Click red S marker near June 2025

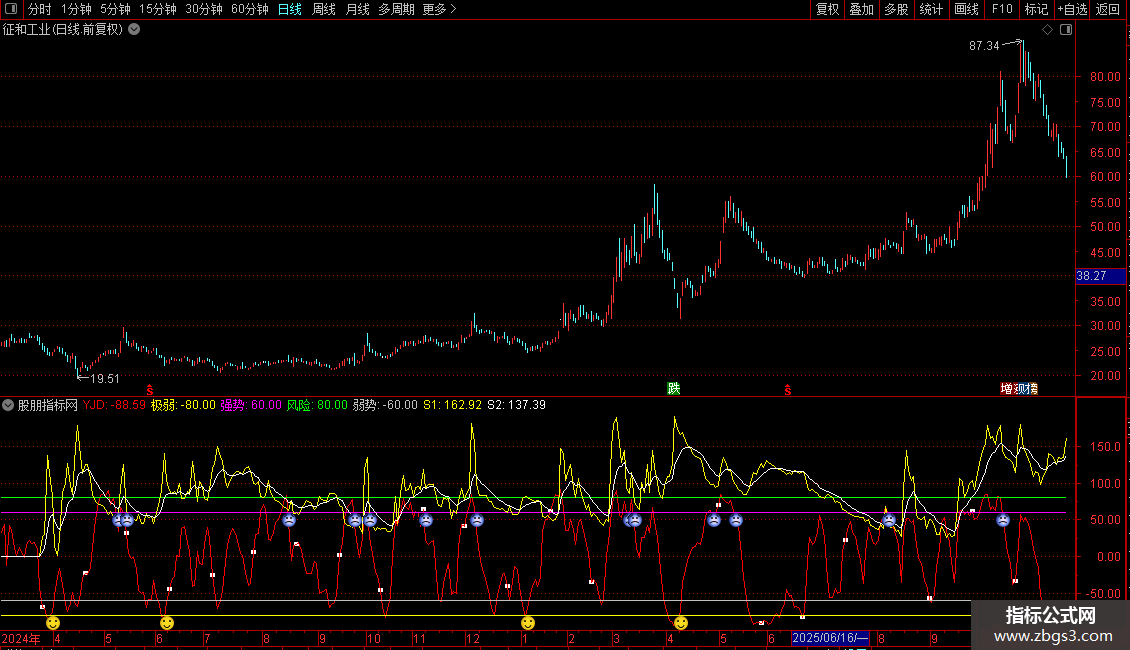tap(788, 390)
